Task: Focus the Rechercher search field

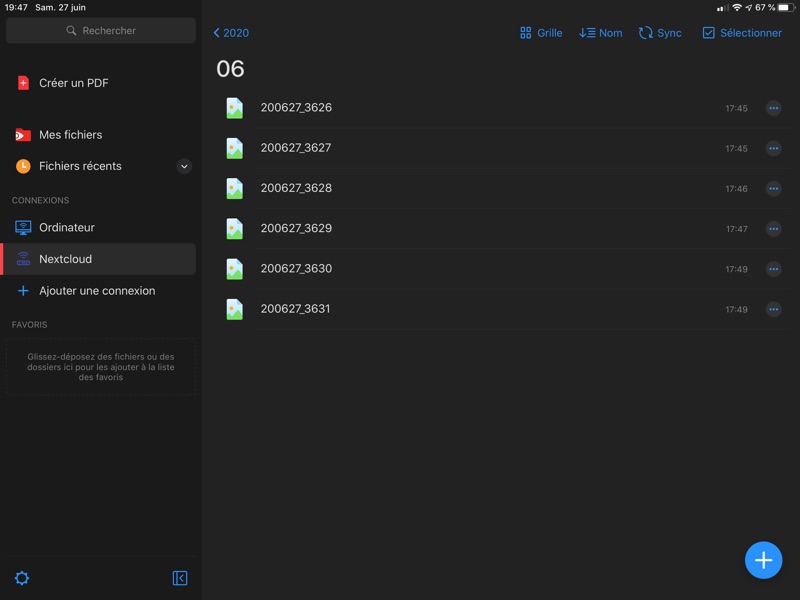Action: (101, 31)
